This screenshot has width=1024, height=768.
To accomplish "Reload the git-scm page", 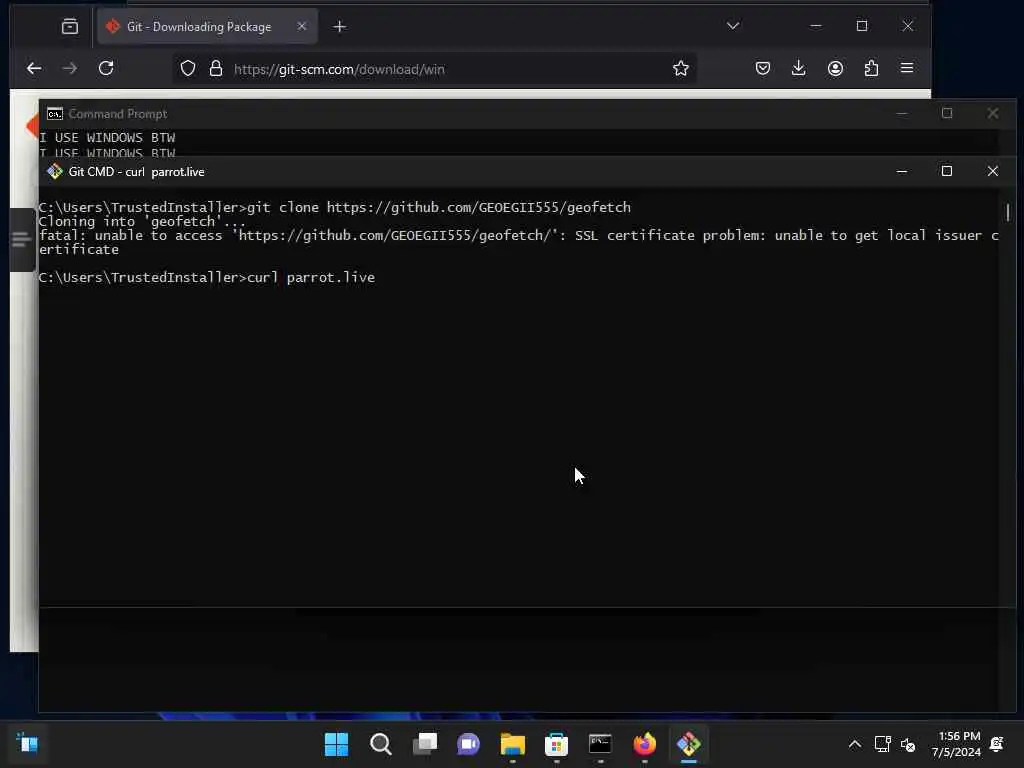I will (x=106, y=68).
